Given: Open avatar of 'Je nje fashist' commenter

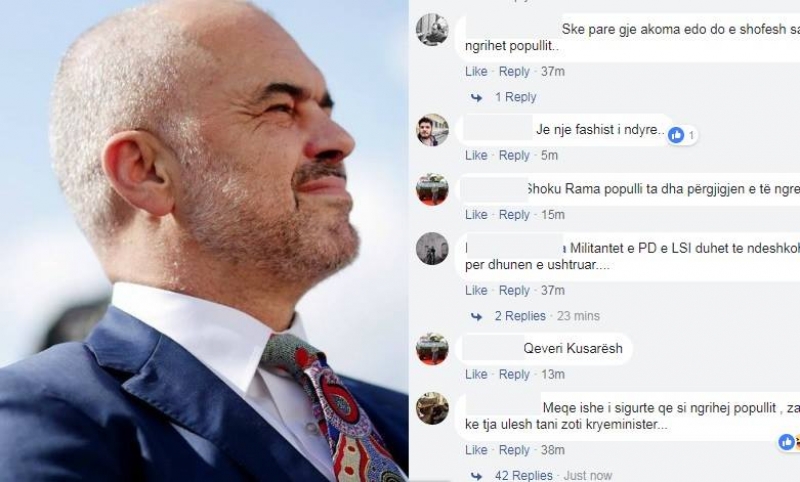Looking at the screenshot, I should 432,130.
